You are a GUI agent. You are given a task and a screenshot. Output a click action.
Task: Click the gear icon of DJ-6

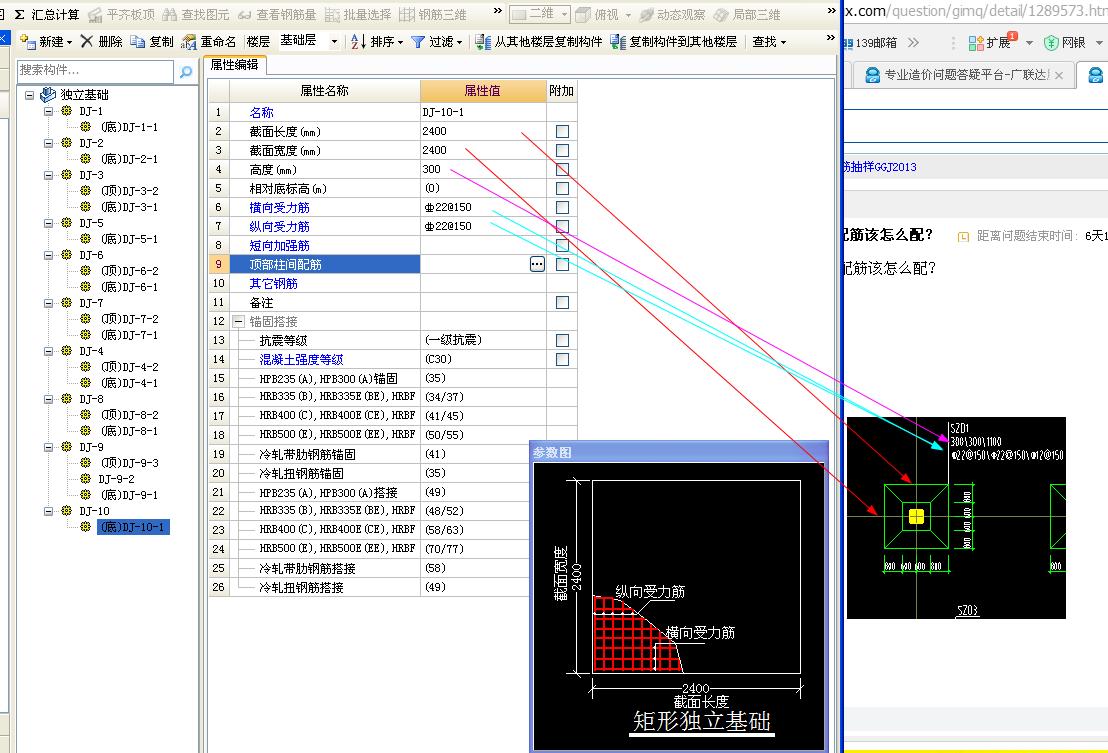[66, 254]
